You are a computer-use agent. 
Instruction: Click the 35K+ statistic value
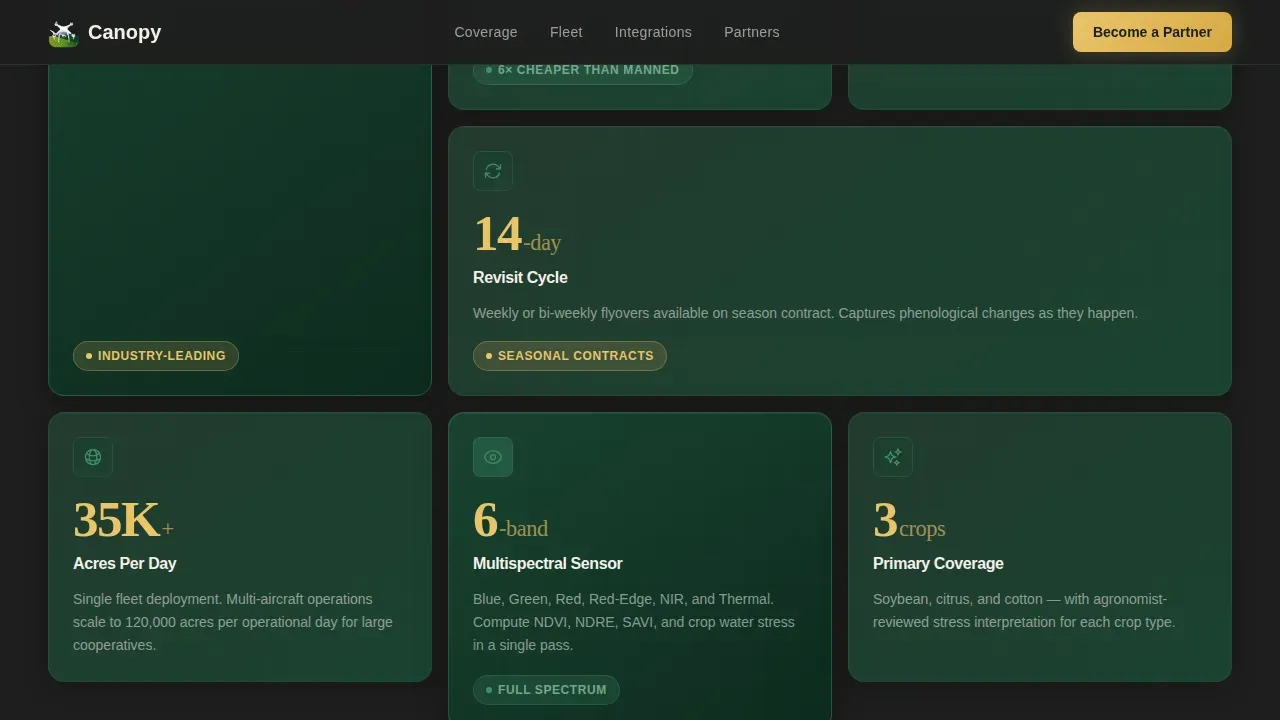[x=123, y=521]
